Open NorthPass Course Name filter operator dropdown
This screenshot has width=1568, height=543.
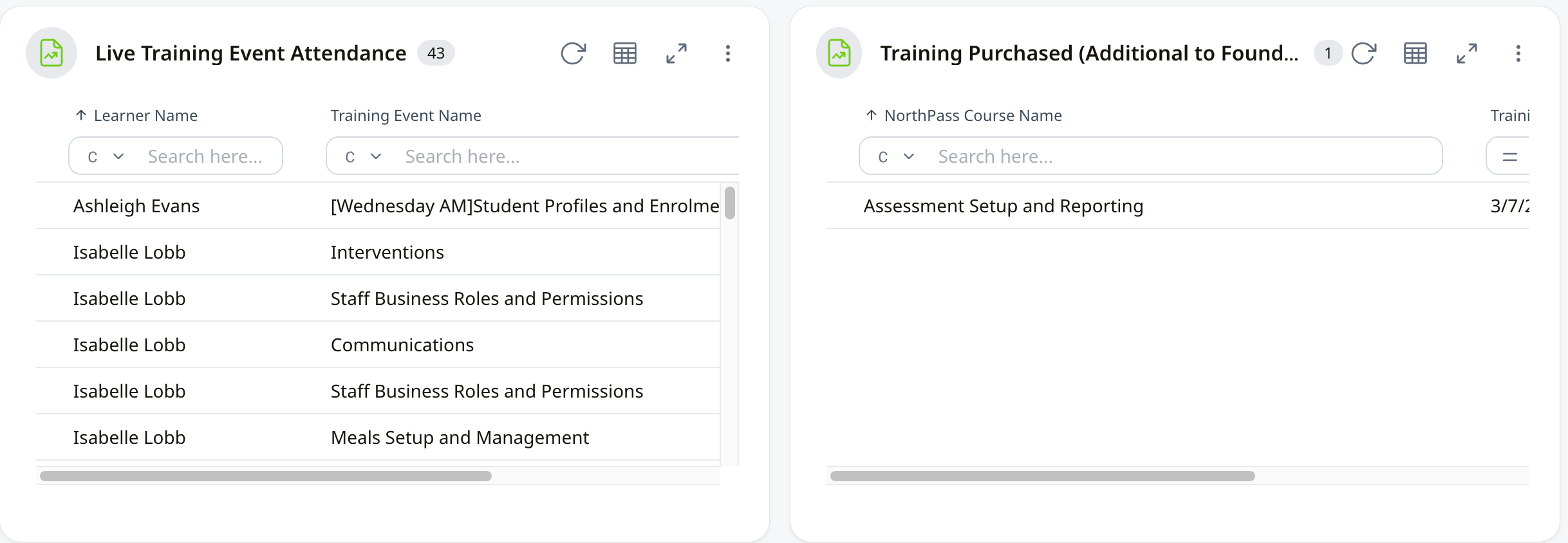click(896, 156)
